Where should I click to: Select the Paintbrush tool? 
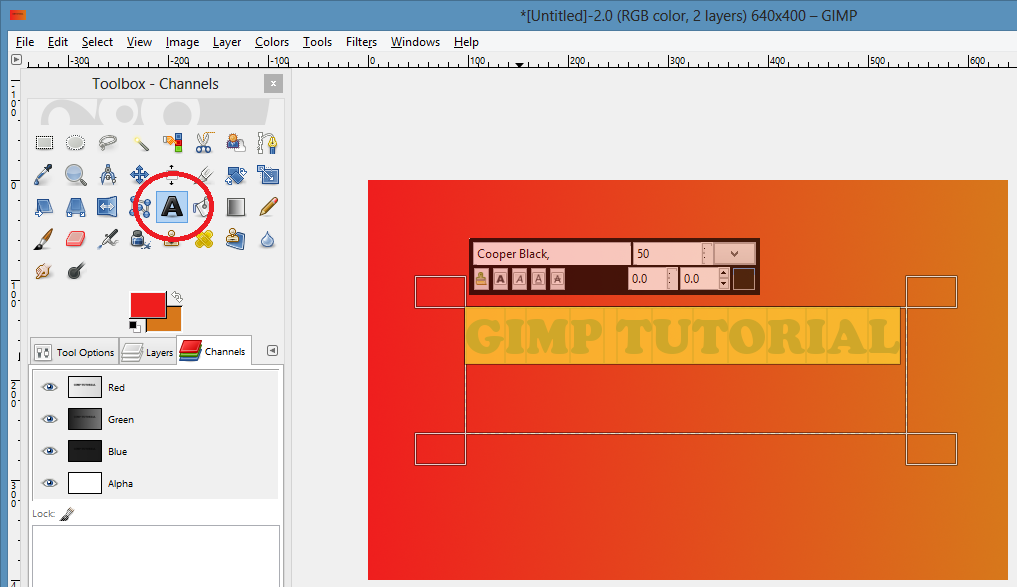(44, 239)
